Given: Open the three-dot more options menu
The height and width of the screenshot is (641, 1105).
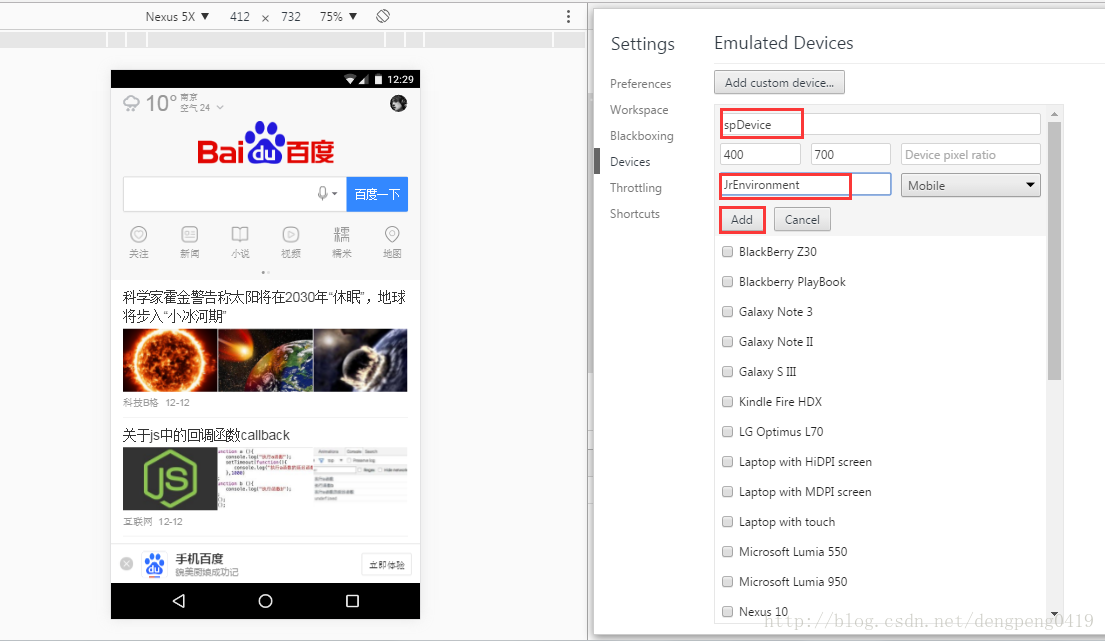Looking at the screenshot, I should click(x=568, y=16).
